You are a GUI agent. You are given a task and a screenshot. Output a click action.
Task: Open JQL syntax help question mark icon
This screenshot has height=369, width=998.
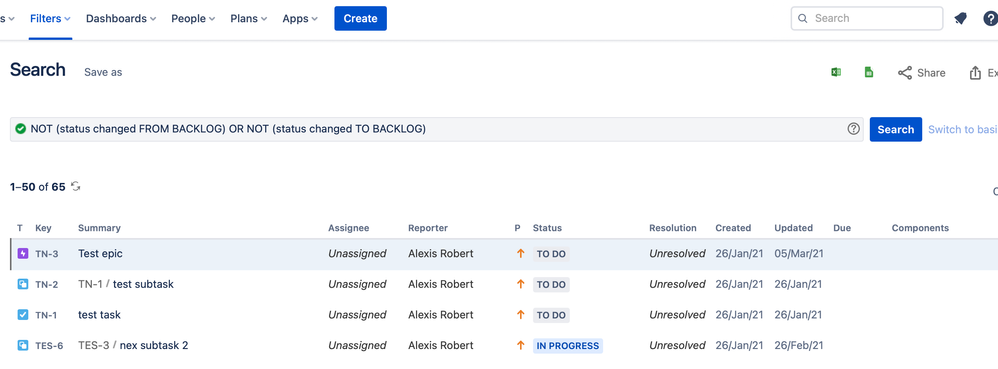point(854,129)
